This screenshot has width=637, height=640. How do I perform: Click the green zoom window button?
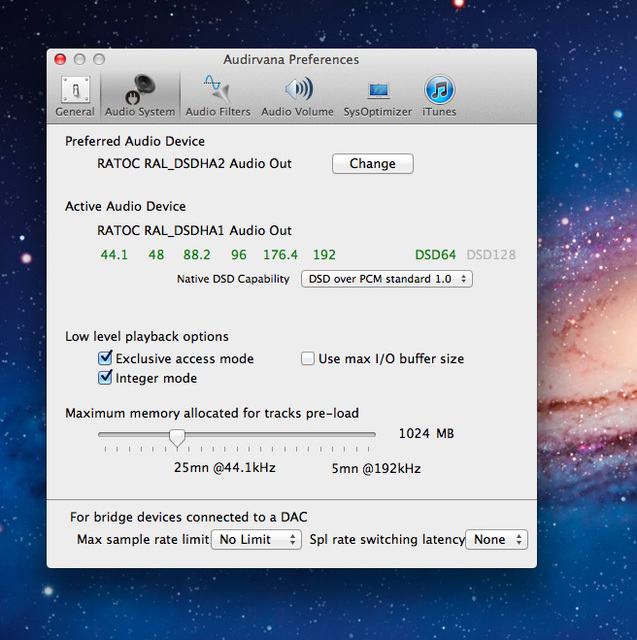pyautogui.click(x=100, y=60)
